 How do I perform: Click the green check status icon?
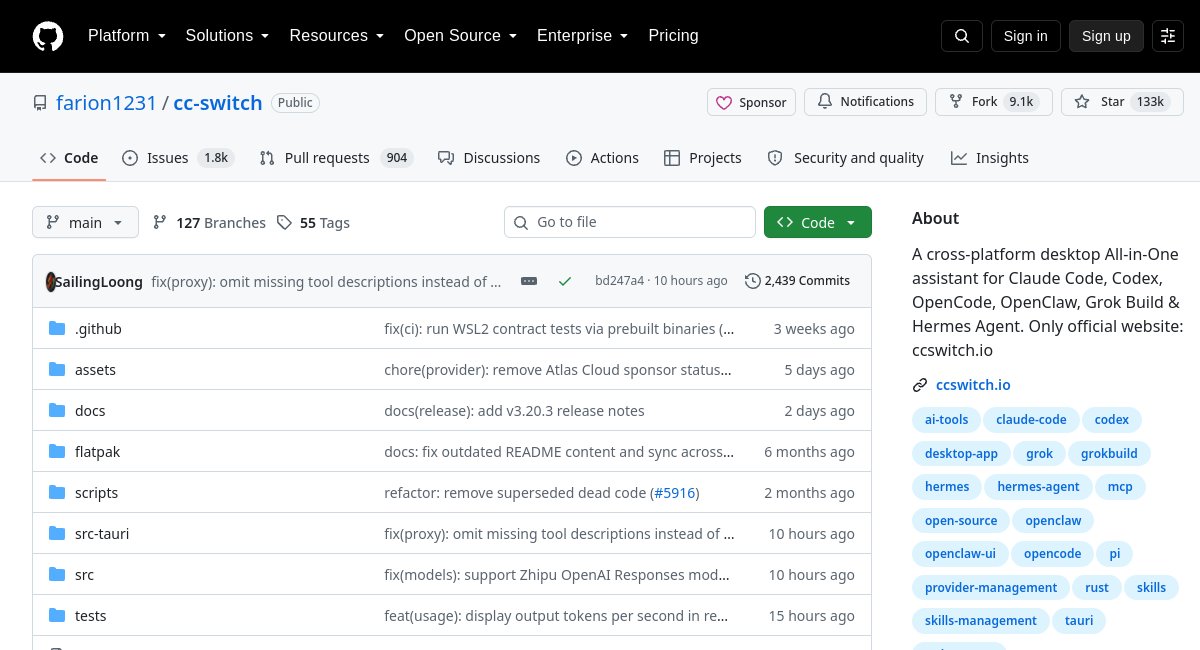[x=565, y=281]
